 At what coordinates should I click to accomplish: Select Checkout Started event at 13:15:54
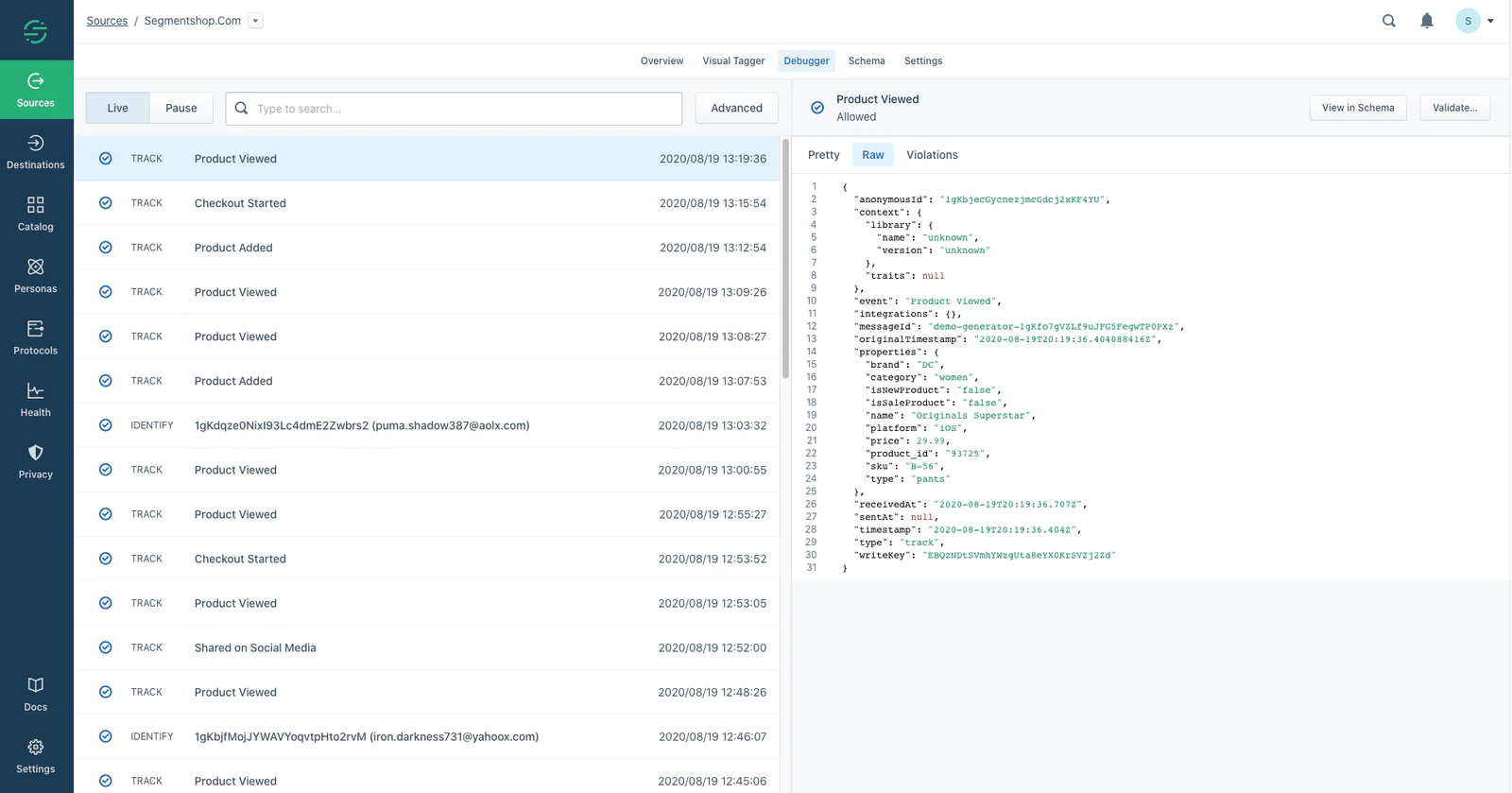tap(427, 203)
